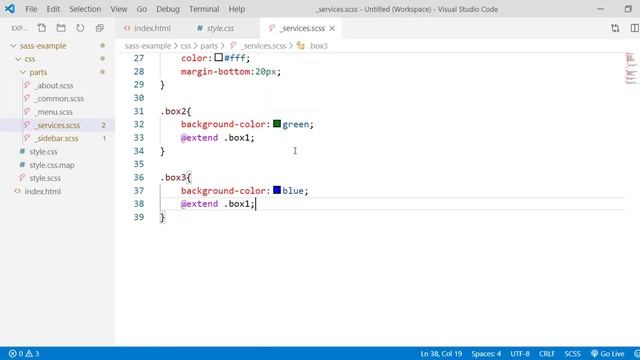Open _menu.scss in the explorer
Screen dimensions: 640x360
[x=53, y=112]
